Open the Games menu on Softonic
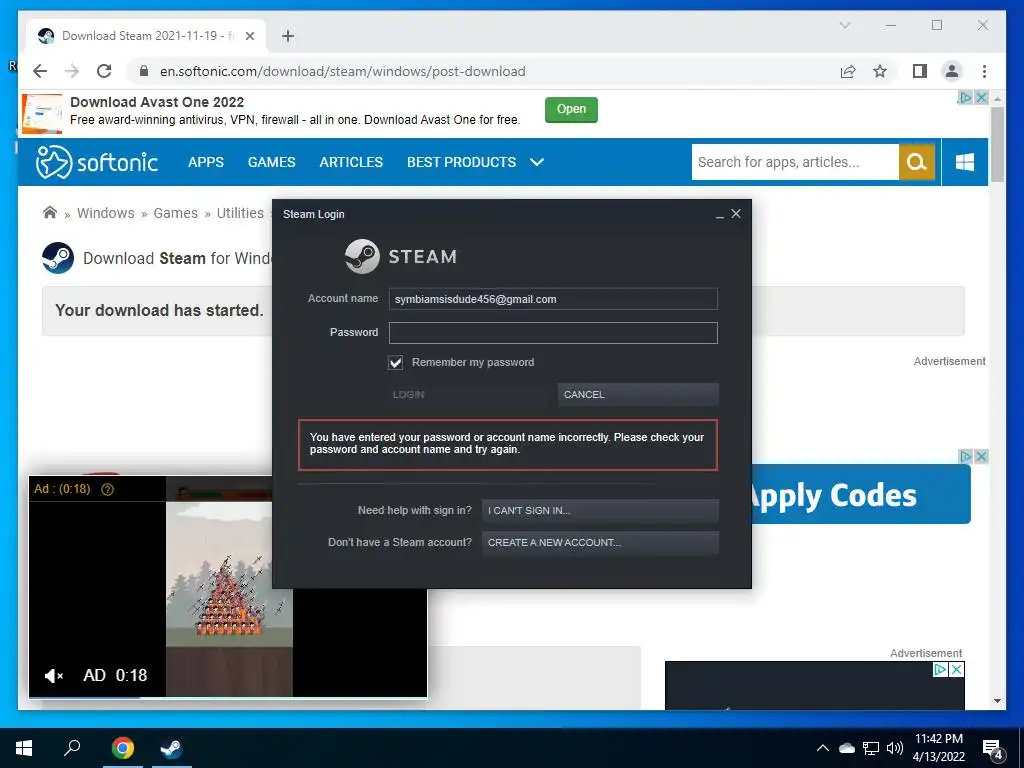Screen dimensions: 1024x768 pyautogui.click(x=272, y=162)
